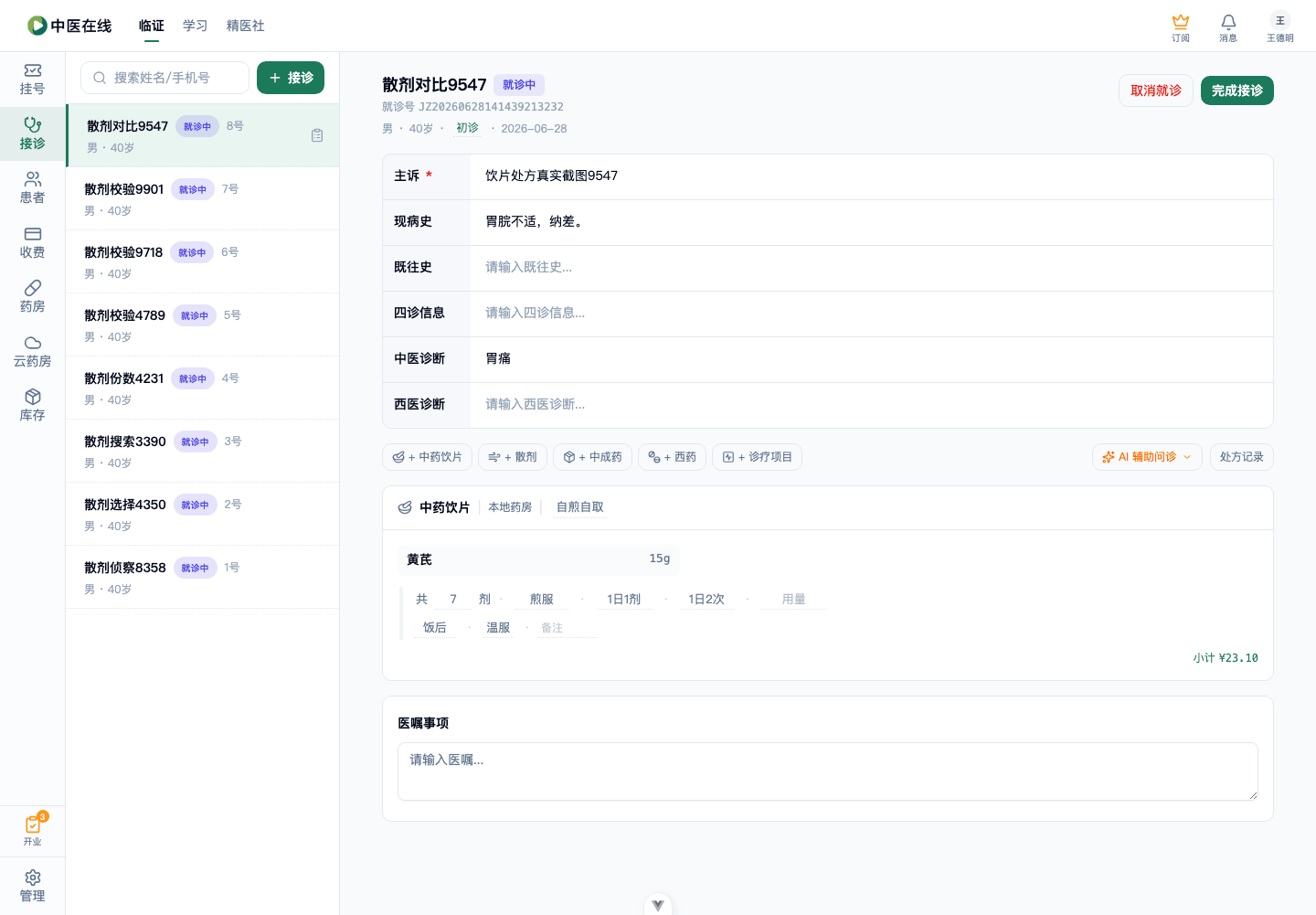Viewport: 1316px width, 915px height.
Task: Open 管理 settings gear icon
Action: (32, 886)
